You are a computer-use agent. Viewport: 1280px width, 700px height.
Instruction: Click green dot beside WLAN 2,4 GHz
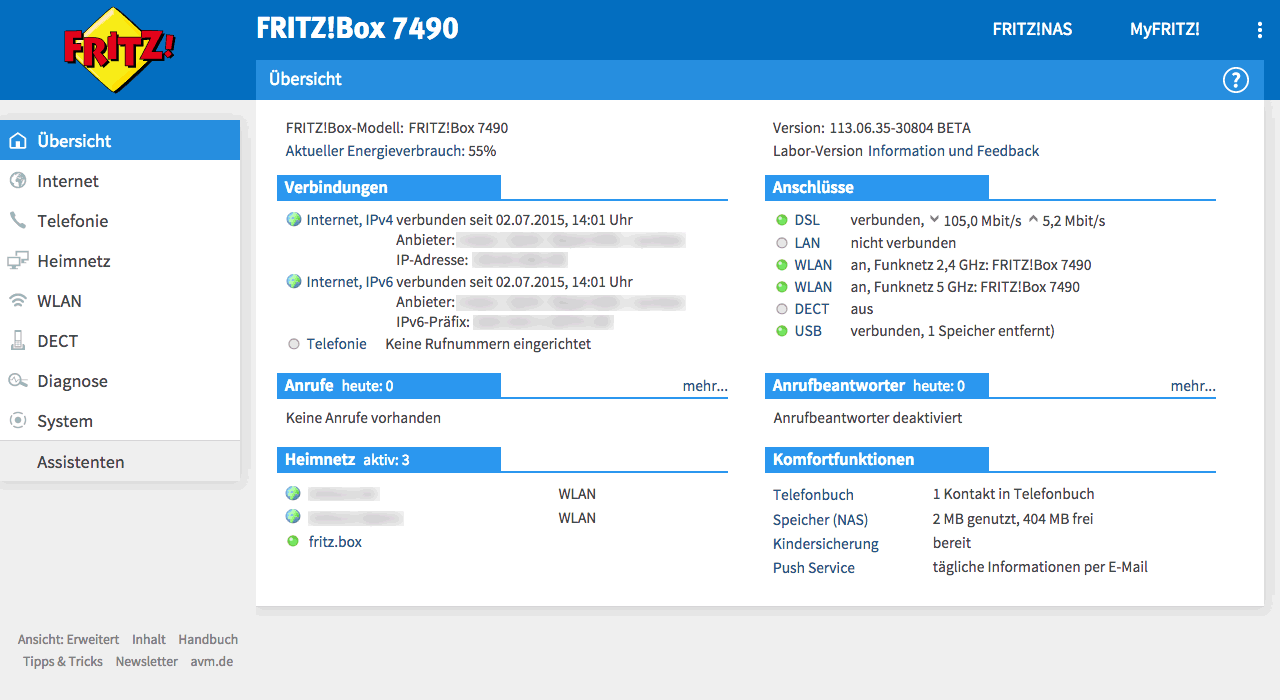(782, 265)
